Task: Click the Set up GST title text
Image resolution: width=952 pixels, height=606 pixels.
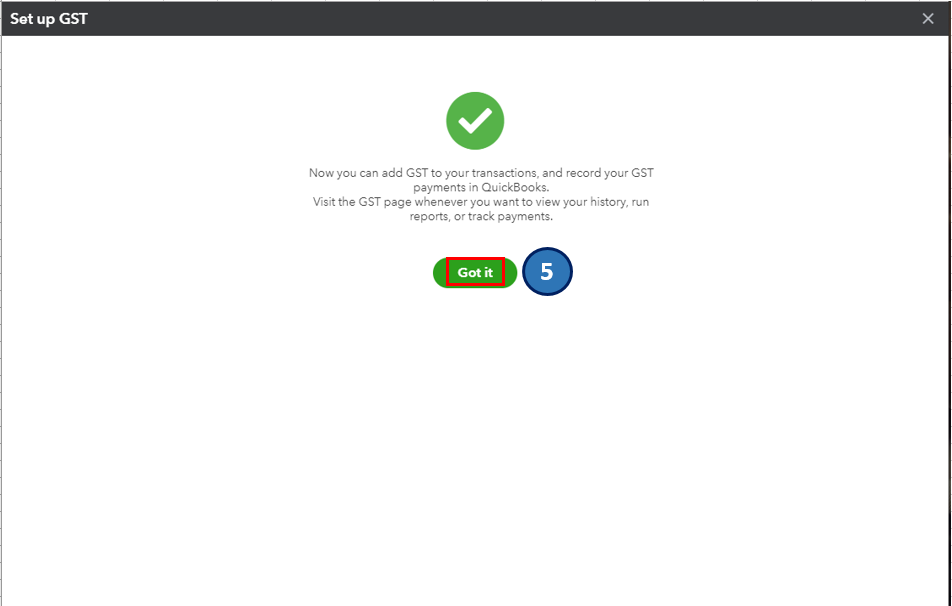Action: coord(49,19)
